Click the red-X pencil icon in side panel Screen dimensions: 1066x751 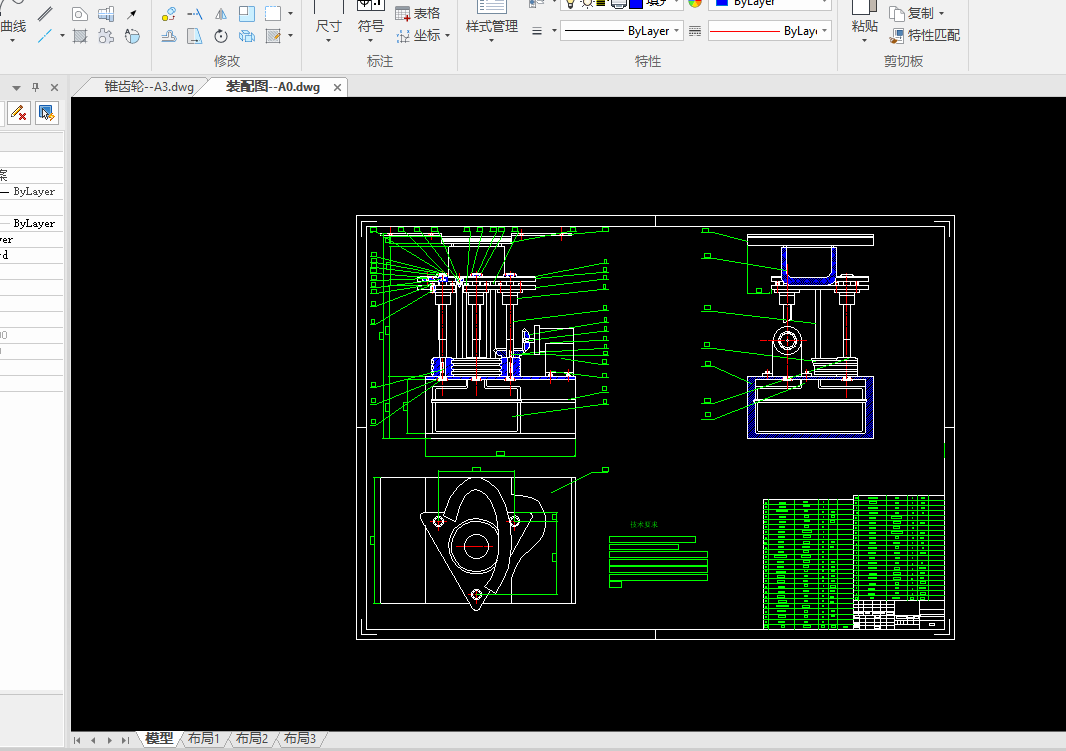click(x=17, y=112)
